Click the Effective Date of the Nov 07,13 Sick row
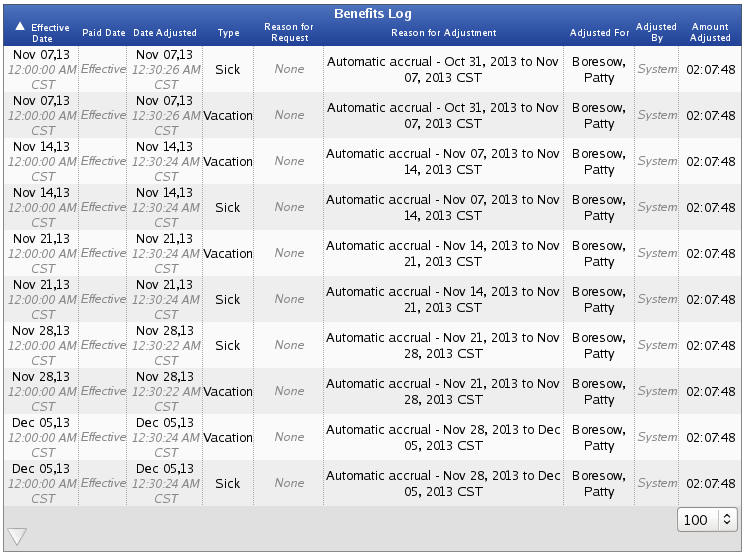Image resolution: width=745 pixels, height=558 pixels. [x=42, y=69]
